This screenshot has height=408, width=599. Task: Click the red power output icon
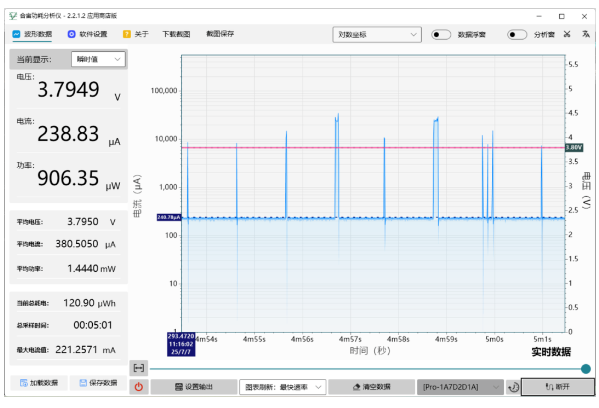139,387
